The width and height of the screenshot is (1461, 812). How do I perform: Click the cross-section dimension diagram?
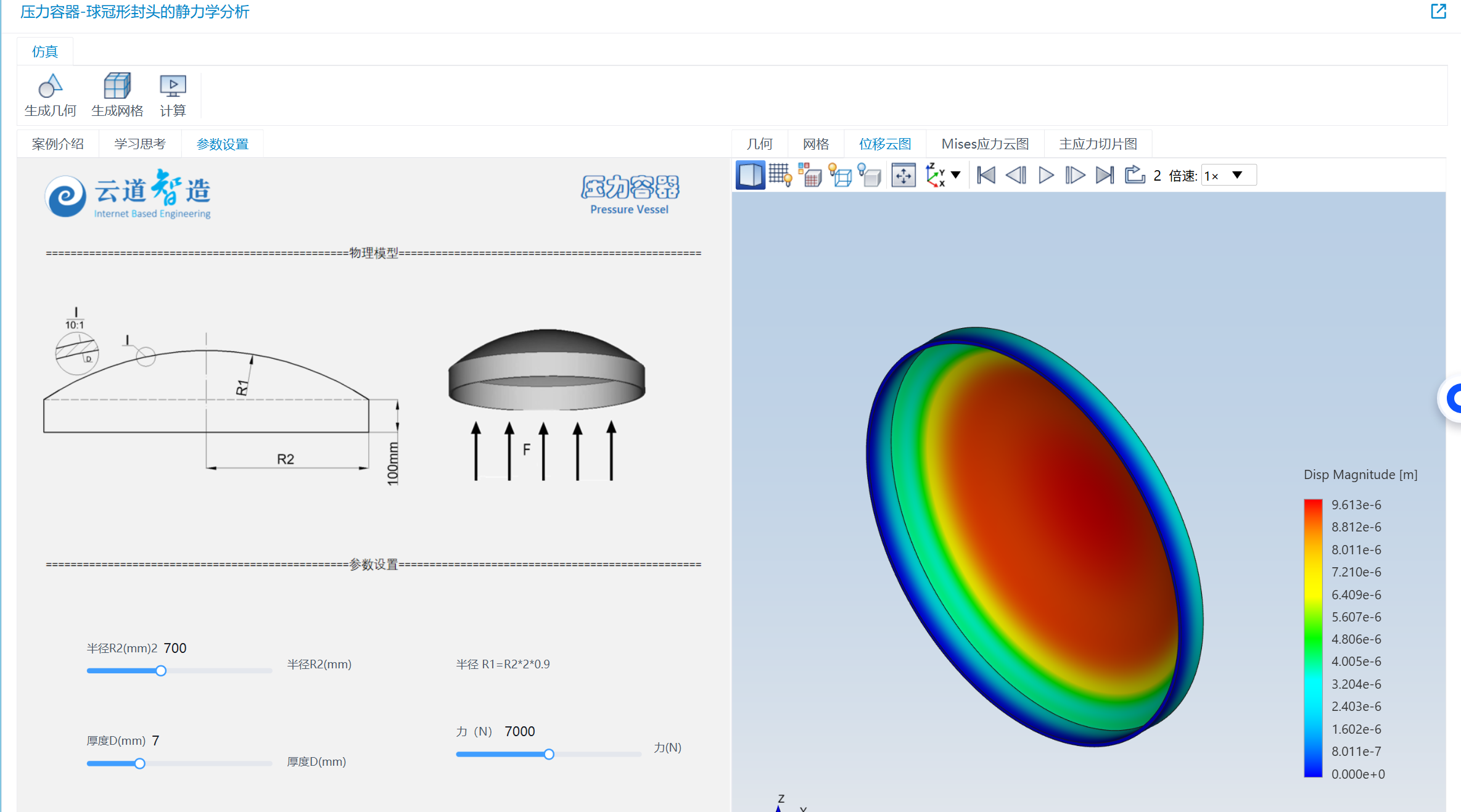[222, 396]
